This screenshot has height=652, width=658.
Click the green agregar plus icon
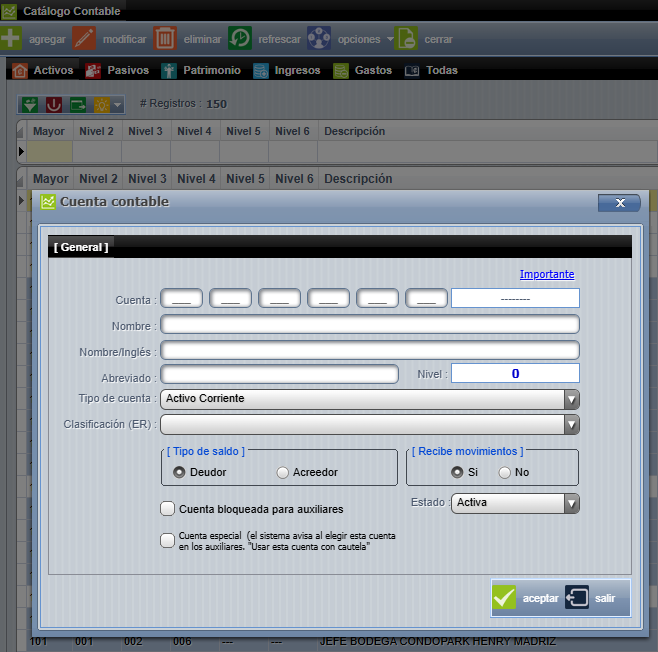point(11,39)
